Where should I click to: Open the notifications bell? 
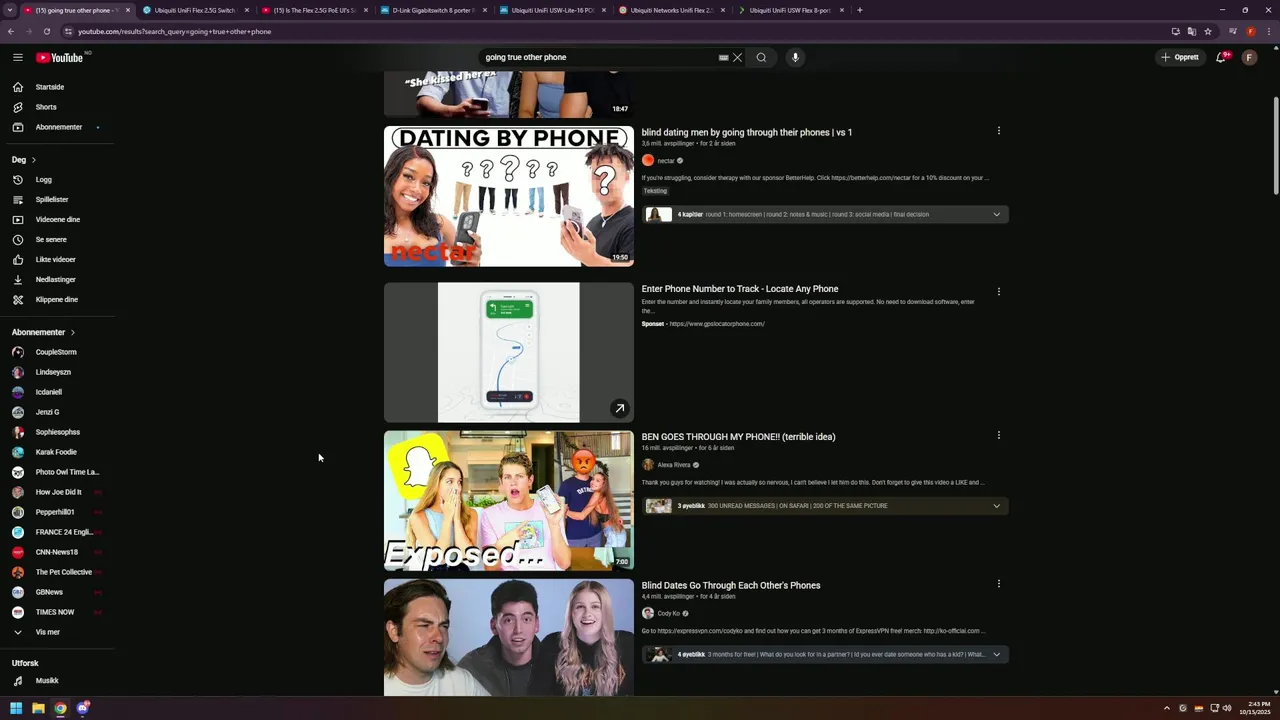1221,57
